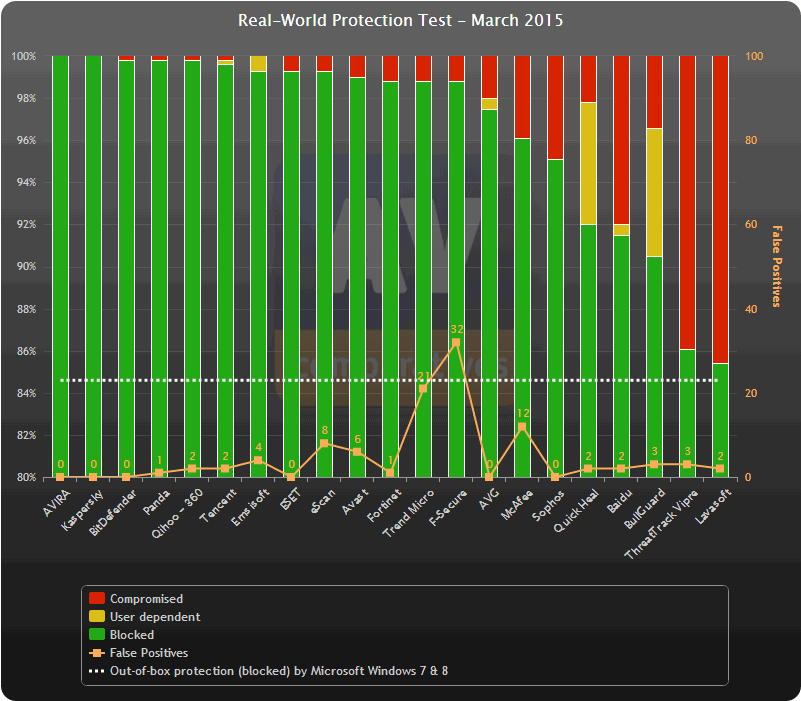Select the Sophos axis label
801x701 pixels.
[549, 505]
